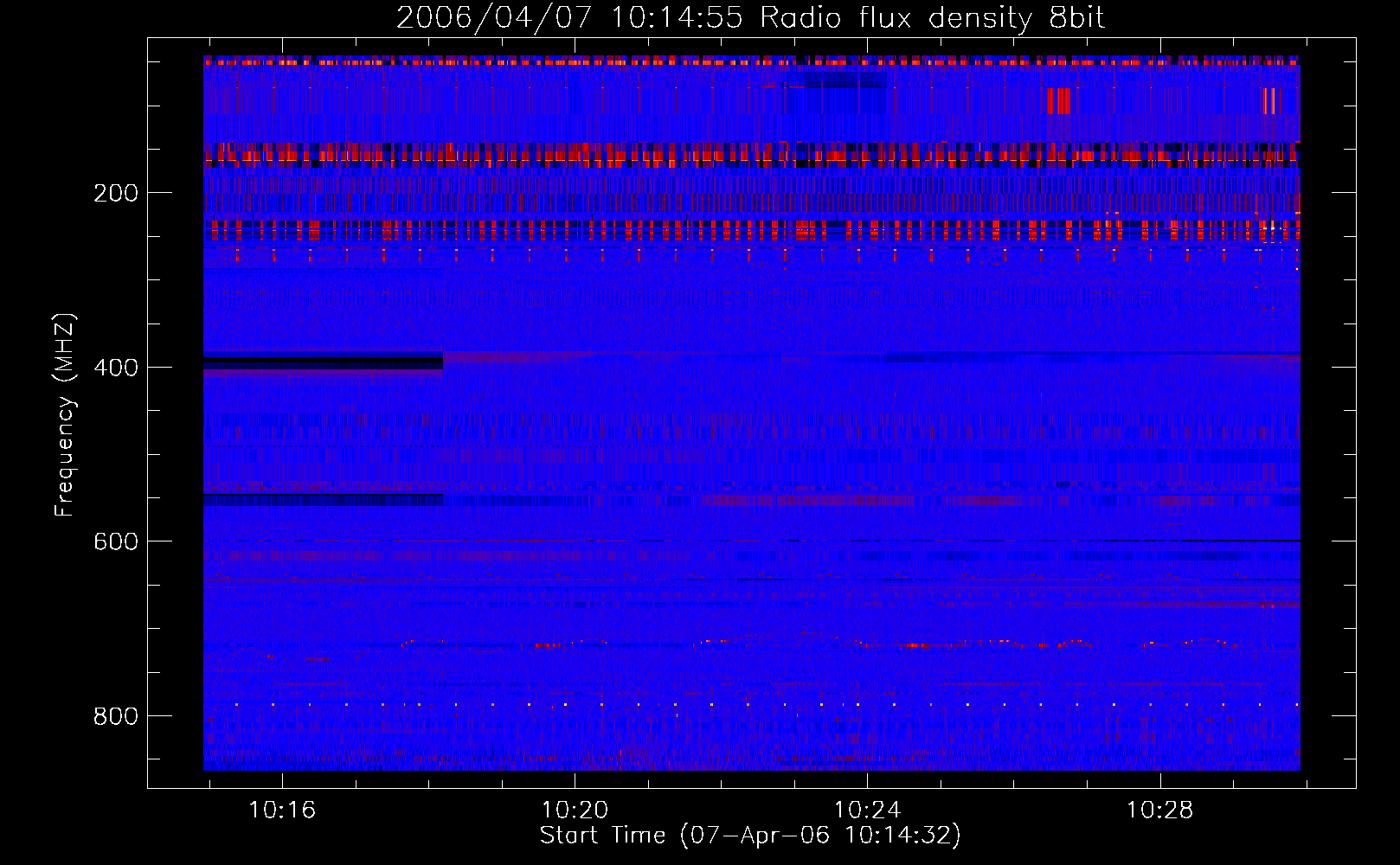Click the 'Frequency (MHZ)' axis label
1400x865 pixels.
[65, 415]
